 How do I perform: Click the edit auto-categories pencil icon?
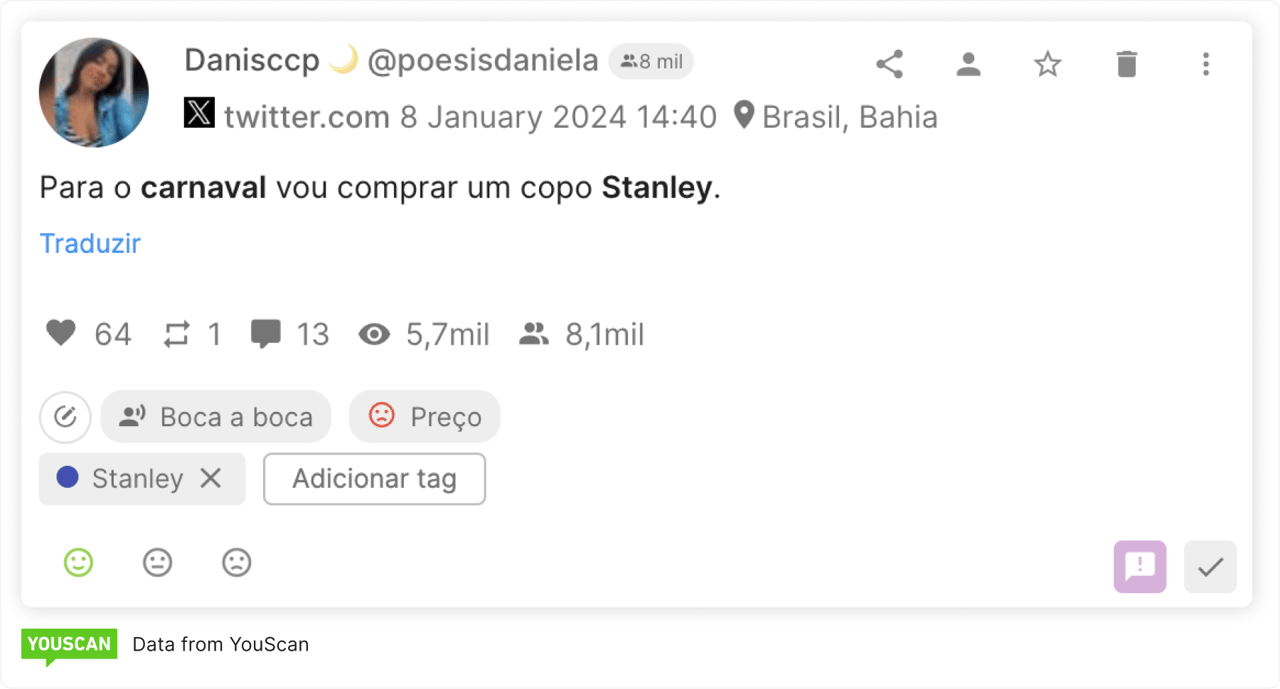pyautogui.click(x=65, y=417)
